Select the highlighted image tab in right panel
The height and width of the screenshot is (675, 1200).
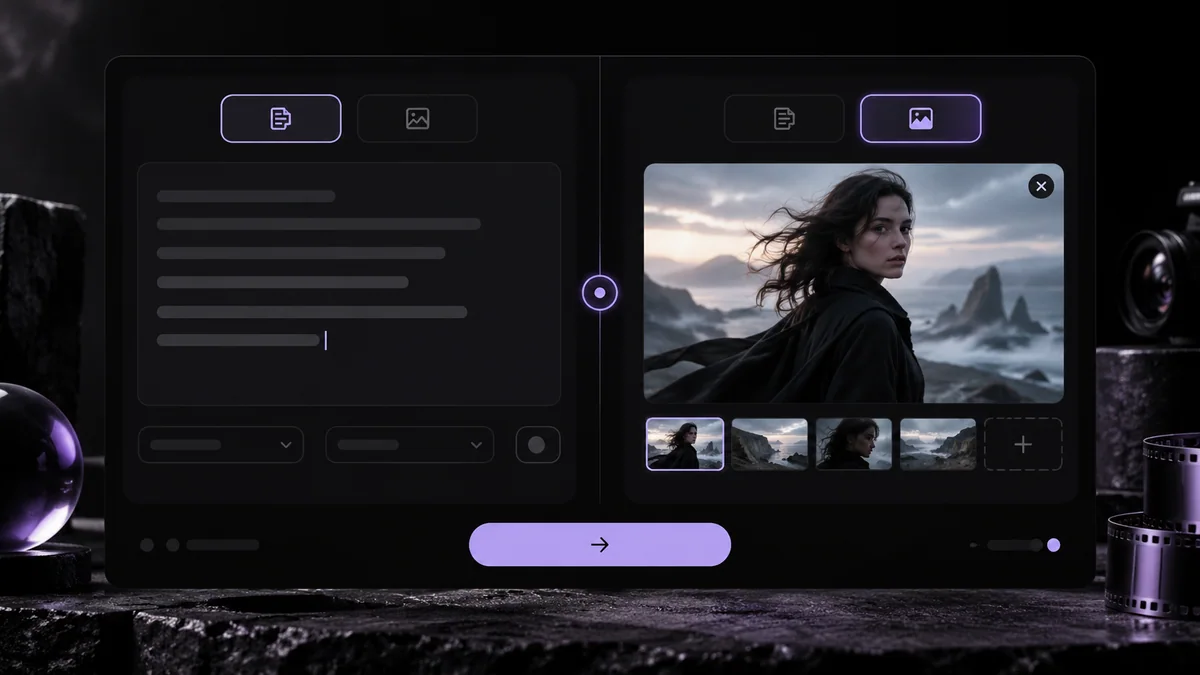tap(921, 118)
